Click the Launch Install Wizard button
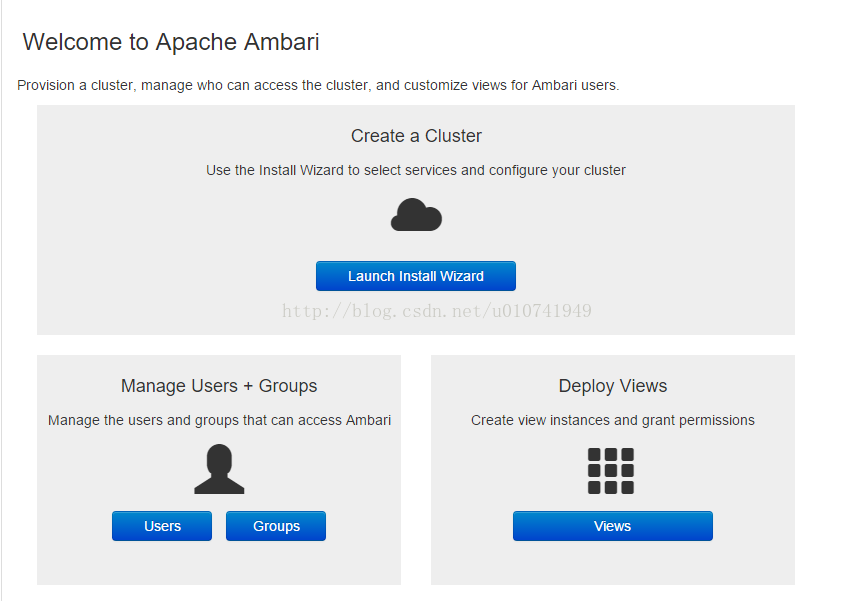This screenshot has height=601, width=855. click(416, 276)
